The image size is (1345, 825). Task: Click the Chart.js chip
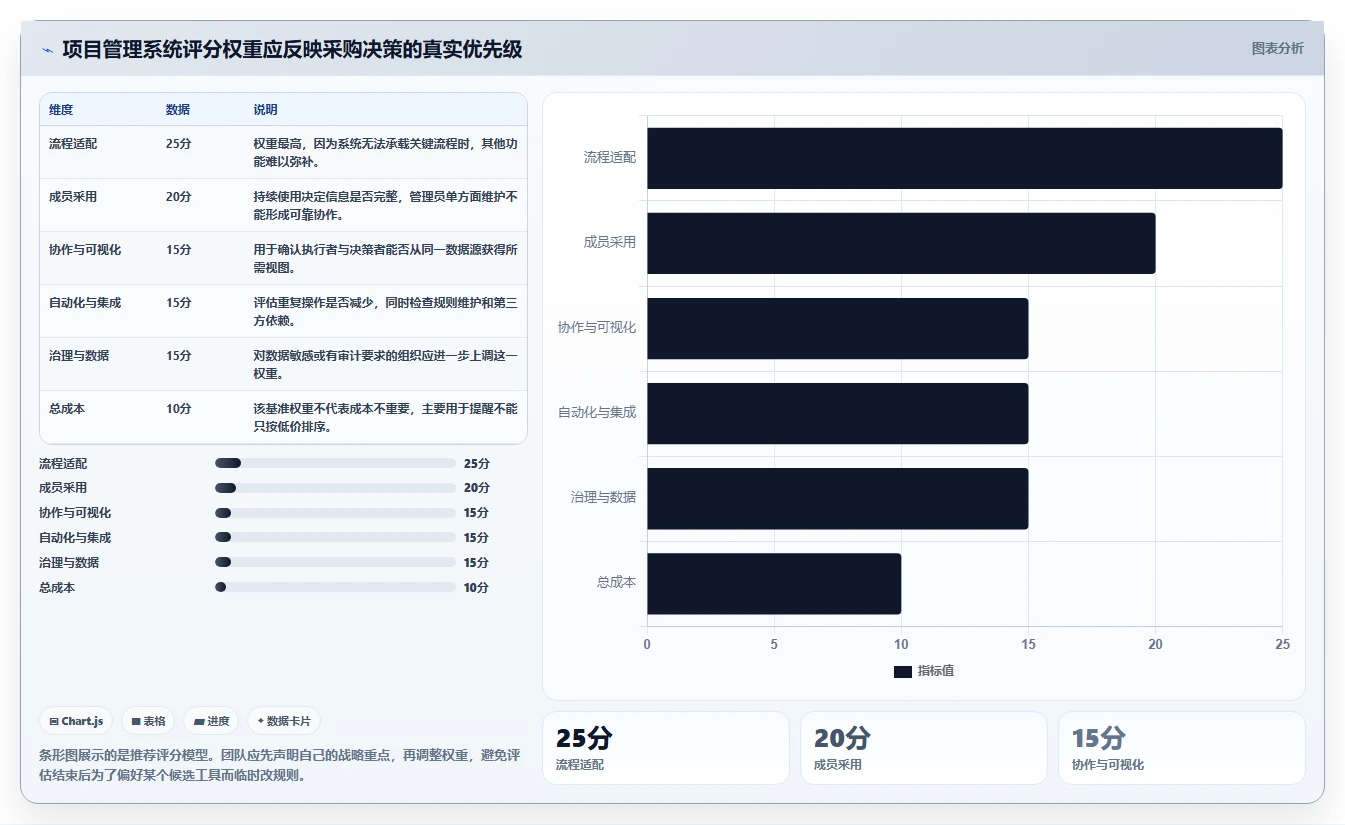click(76, 721)
